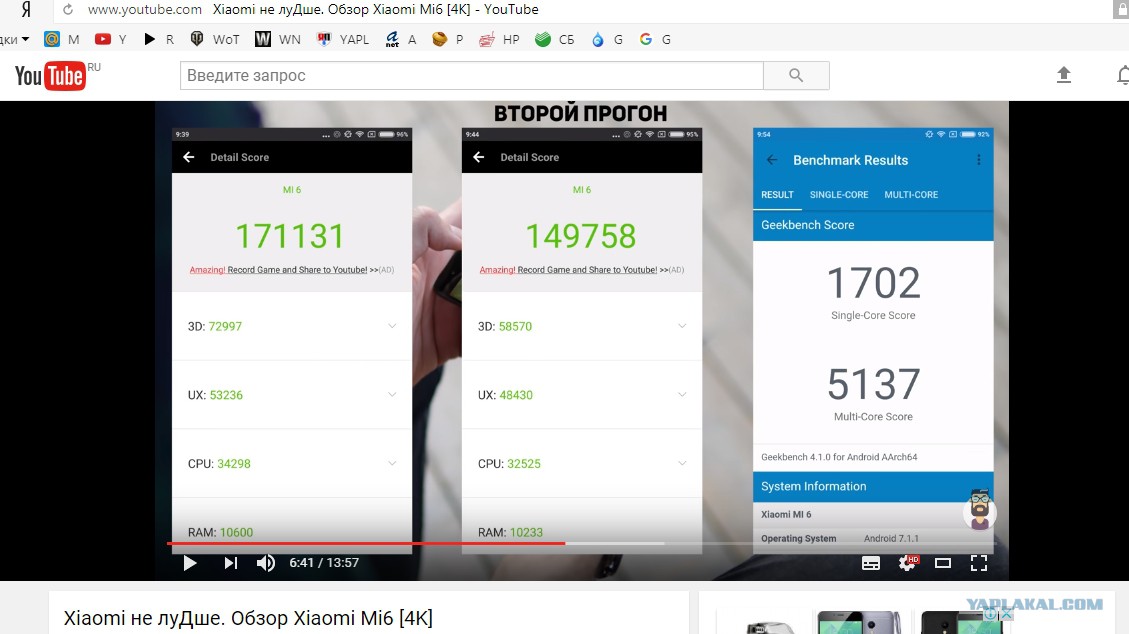The width and height of the screenshot is (1129, 634).
Task: Enter fullscreen mode
Action: coord(979,563)
